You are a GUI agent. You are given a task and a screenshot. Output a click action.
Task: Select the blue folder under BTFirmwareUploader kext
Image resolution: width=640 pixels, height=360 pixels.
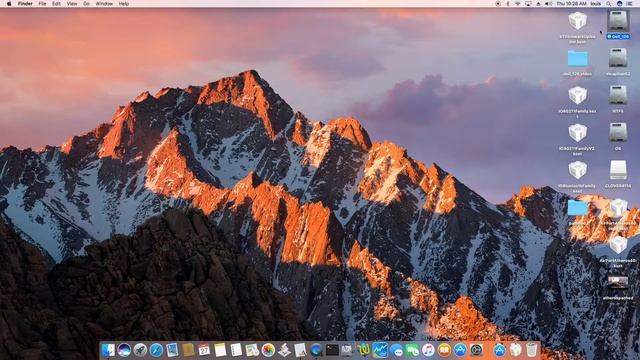(578, 58)
